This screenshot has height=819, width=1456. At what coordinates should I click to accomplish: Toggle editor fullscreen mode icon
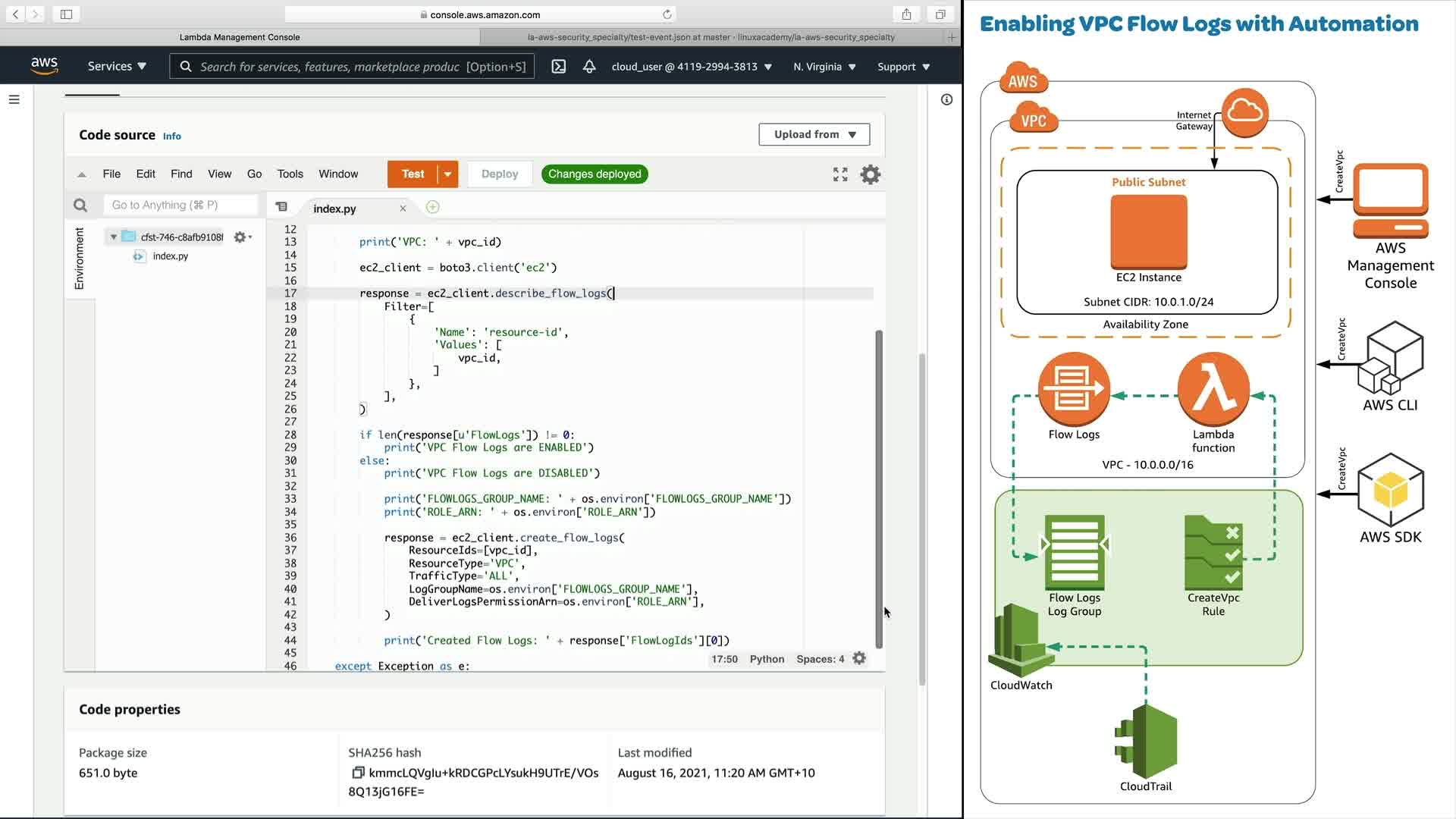pyautogui.click(x=840, y=174)
